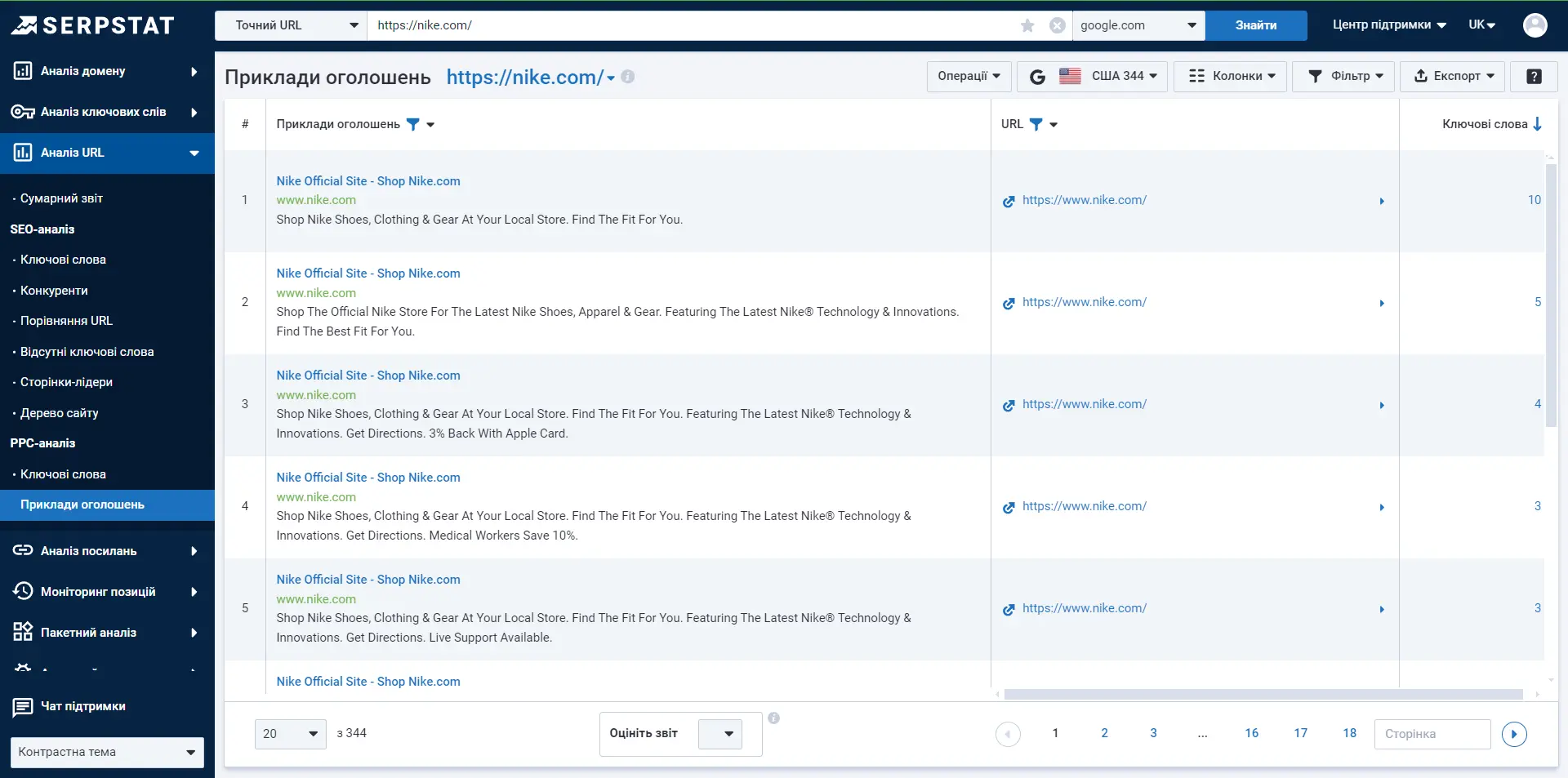Go to previous page arrow in pagination
This screenshot has height=778, width=1568.
1008,734
